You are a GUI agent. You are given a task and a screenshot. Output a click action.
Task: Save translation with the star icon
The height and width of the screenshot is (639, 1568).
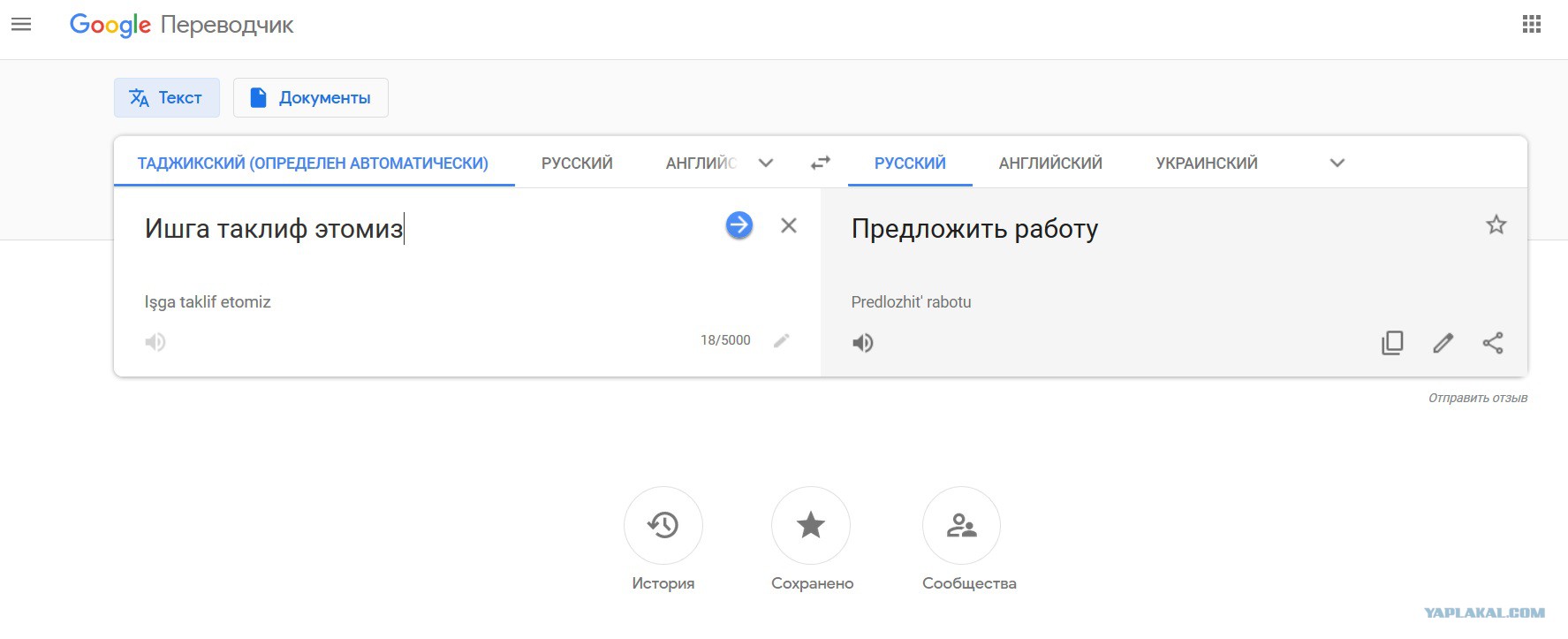pos(1496,224)
